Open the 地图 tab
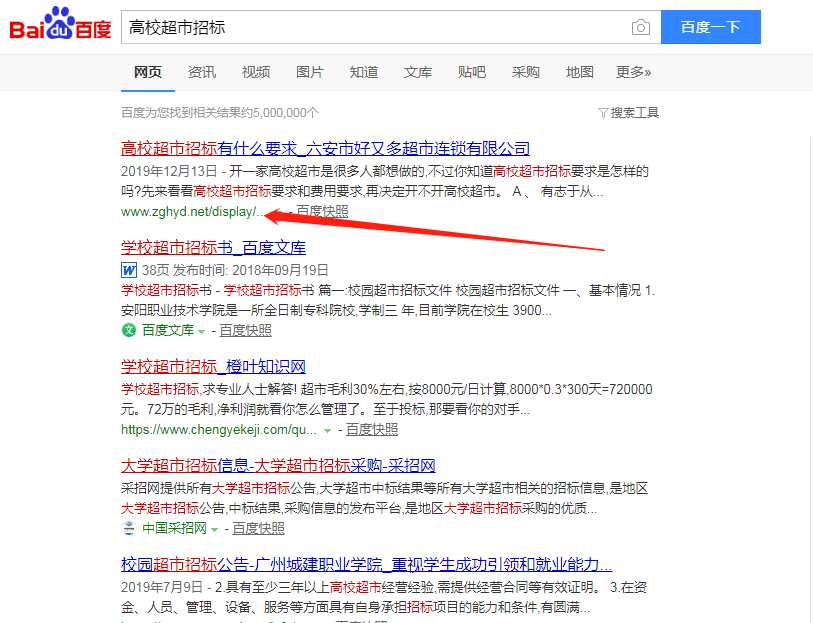Image resolution: width=813 pixels, height=623 pixels. pos(579,72)
